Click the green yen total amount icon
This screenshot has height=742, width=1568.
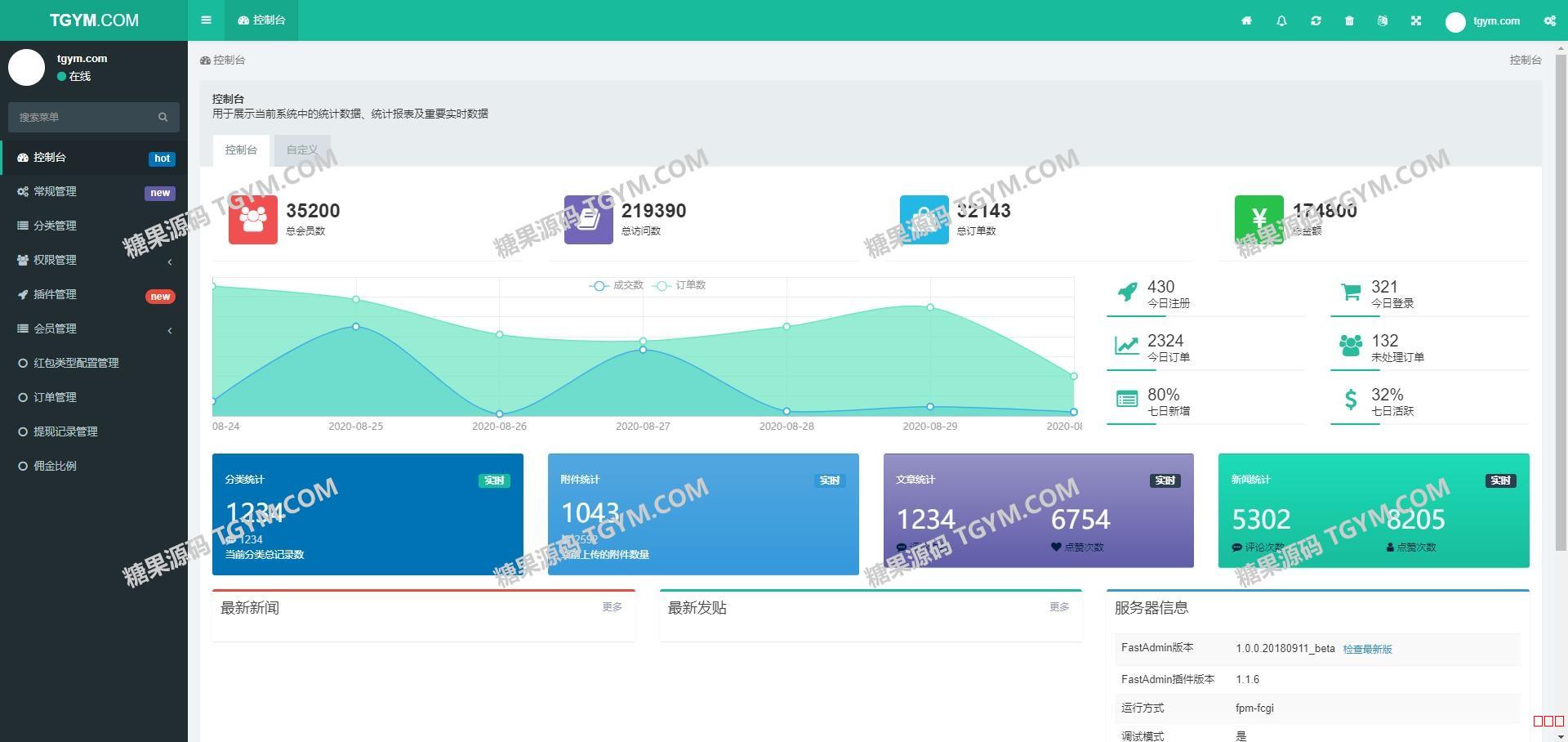tap(1258, 220)
